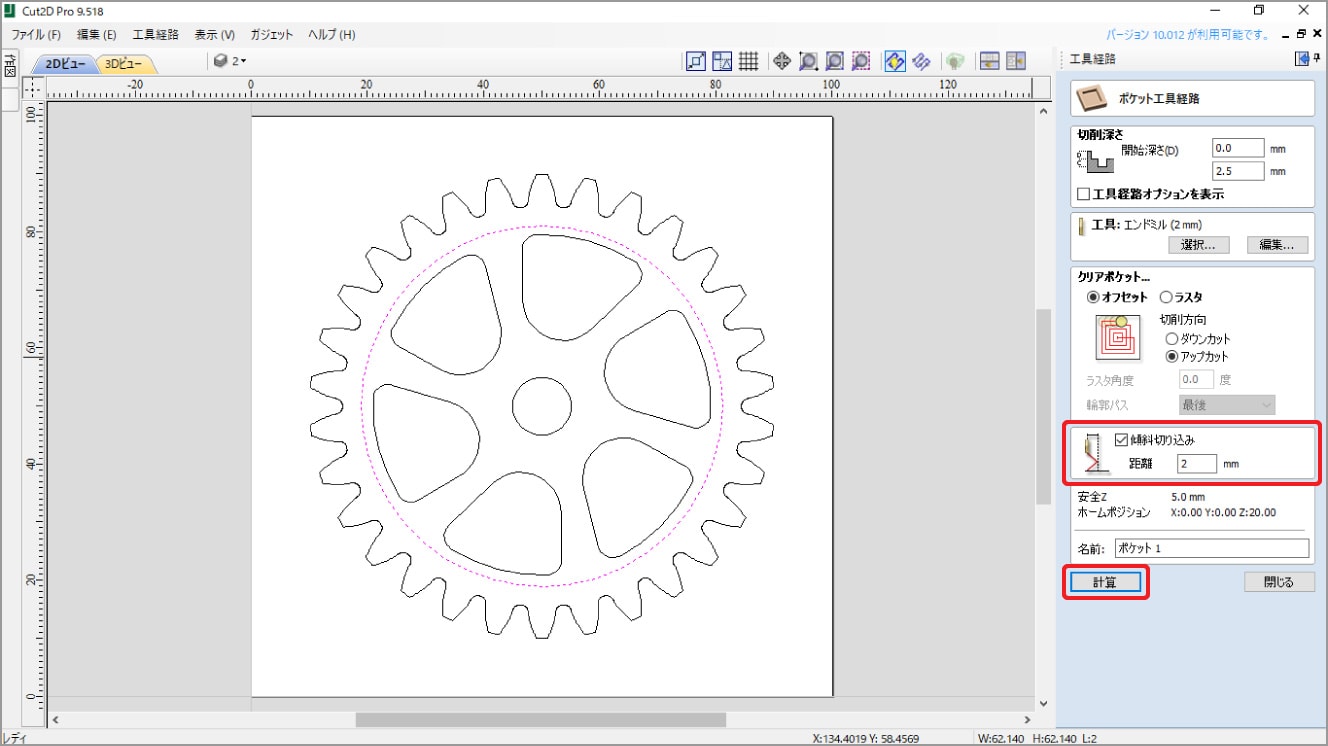Viewport: 1328px width, 746px height.
Task: Switch to the 3Dビュー tab
Action: (x=124, y=63)
